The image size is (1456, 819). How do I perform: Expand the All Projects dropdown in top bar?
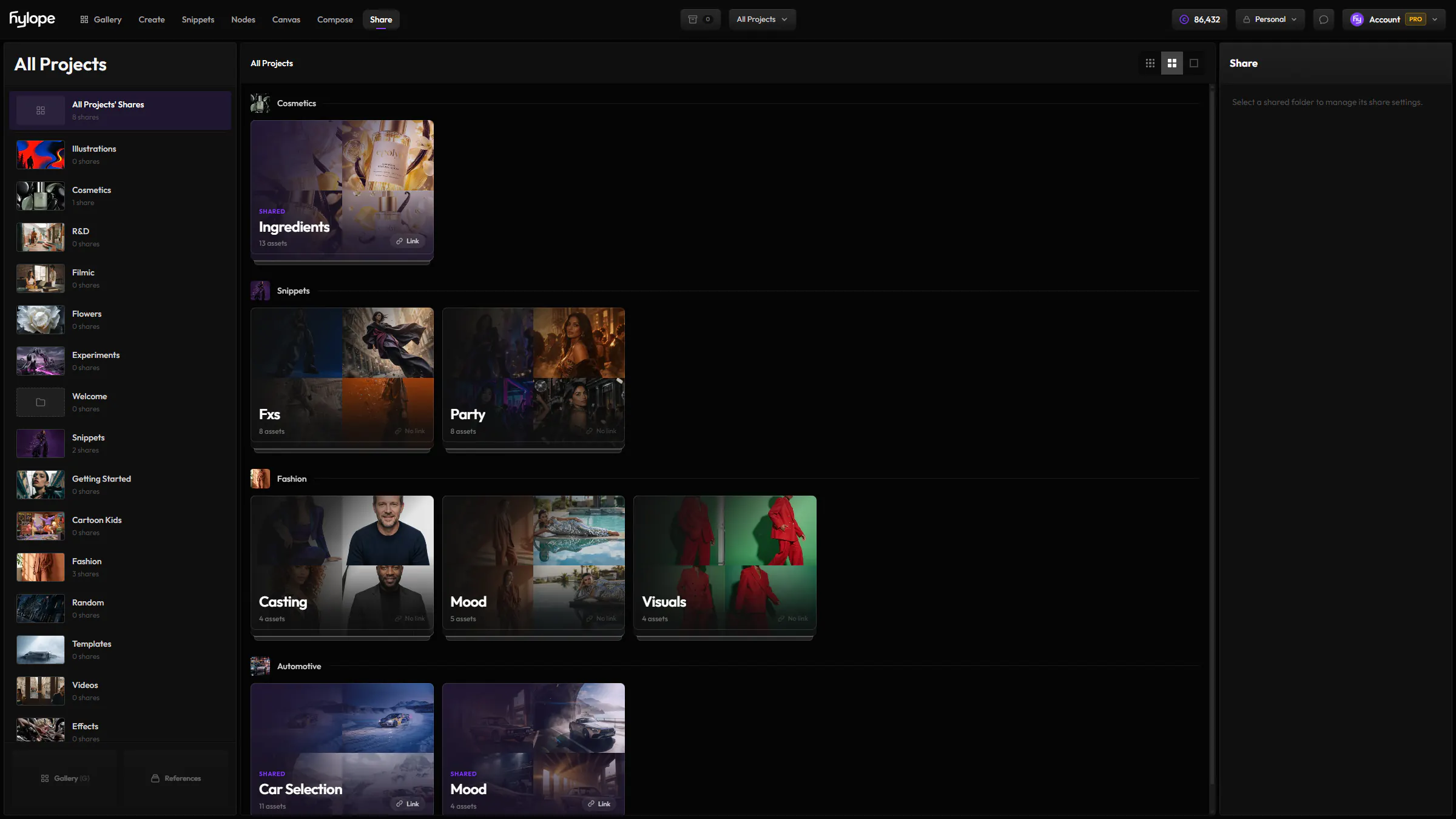762,19
